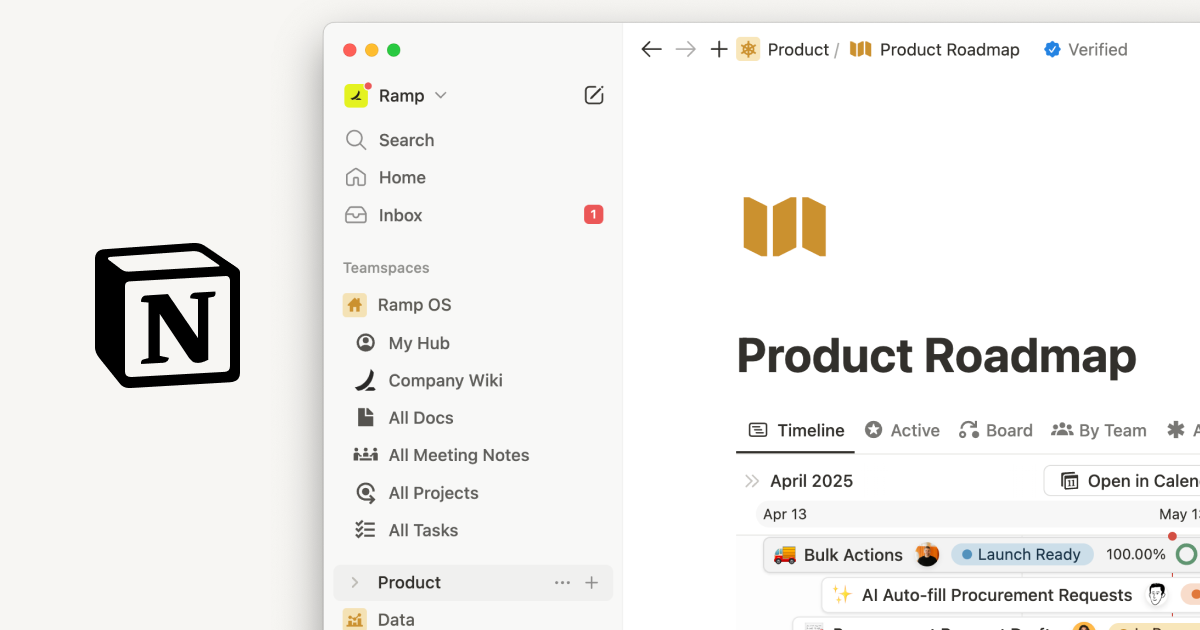Click the All Projects target icon
Viewport: 1200px width, 630px height.
366,493
